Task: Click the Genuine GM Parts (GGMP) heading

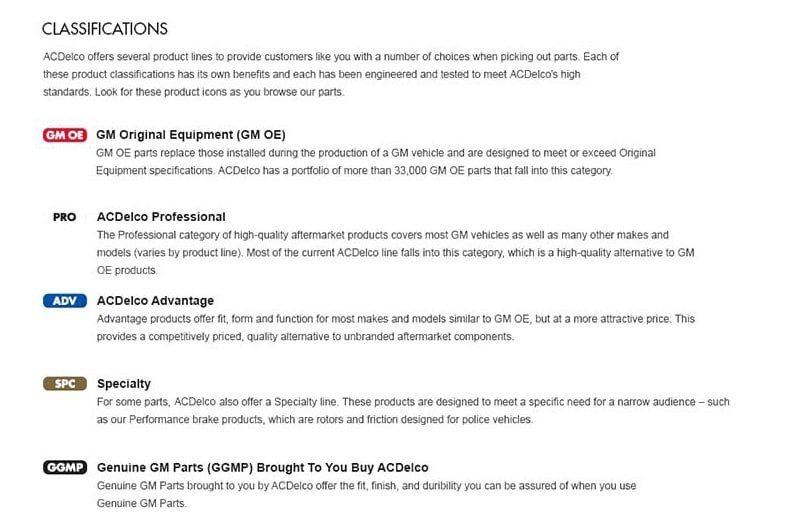Action: click(262, 467)
